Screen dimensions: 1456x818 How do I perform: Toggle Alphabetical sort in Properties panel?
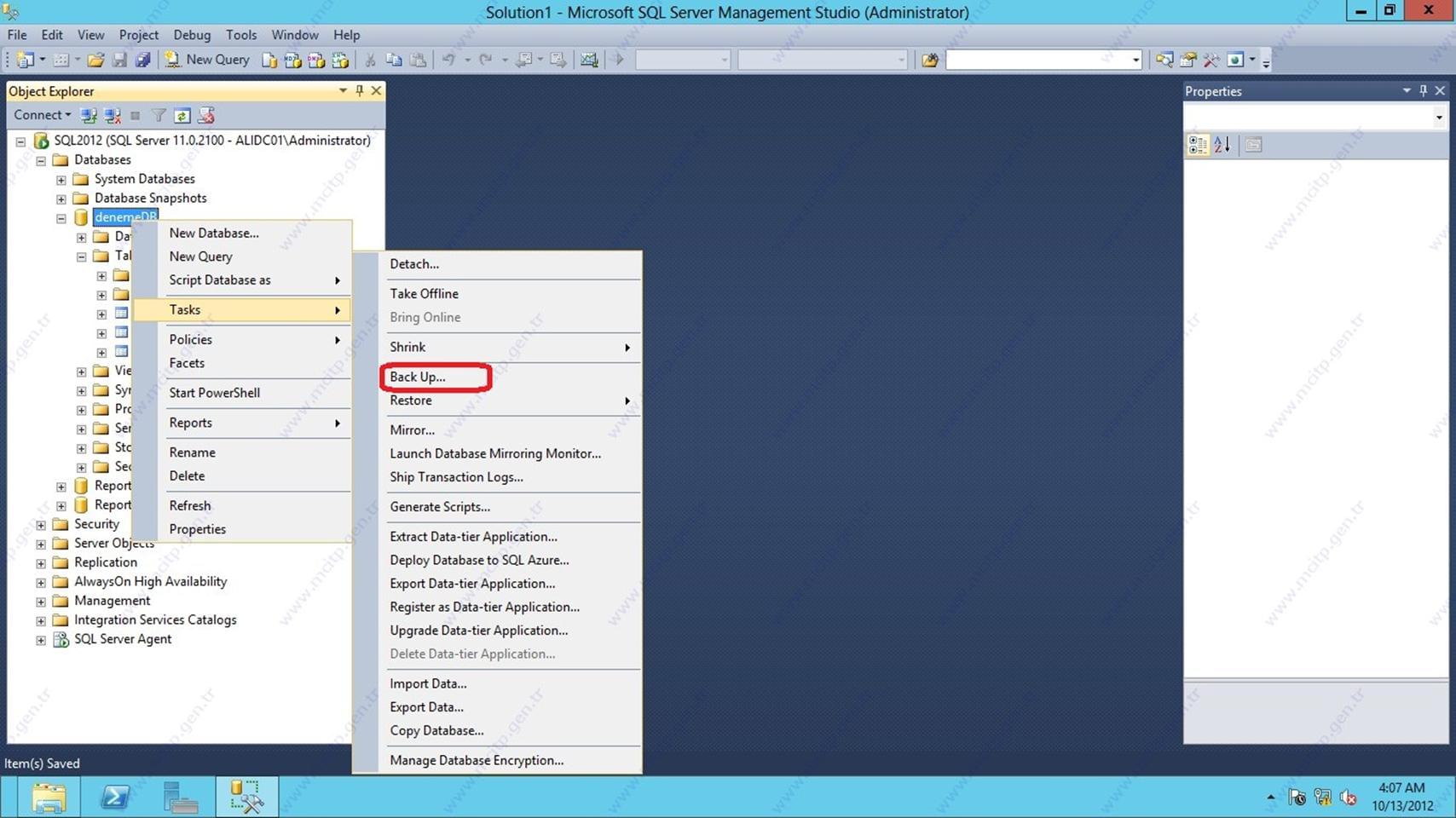[x=1222, y=145]
